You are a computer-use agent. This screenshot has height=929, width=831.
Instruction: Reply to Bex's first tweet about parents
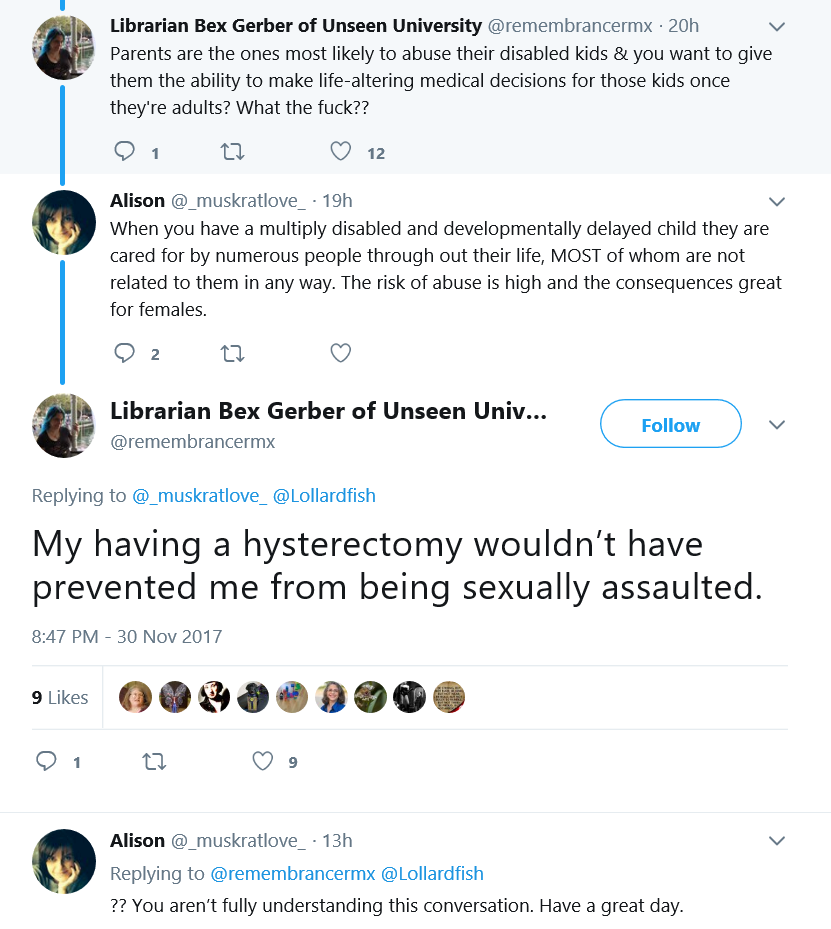point(124,152)
